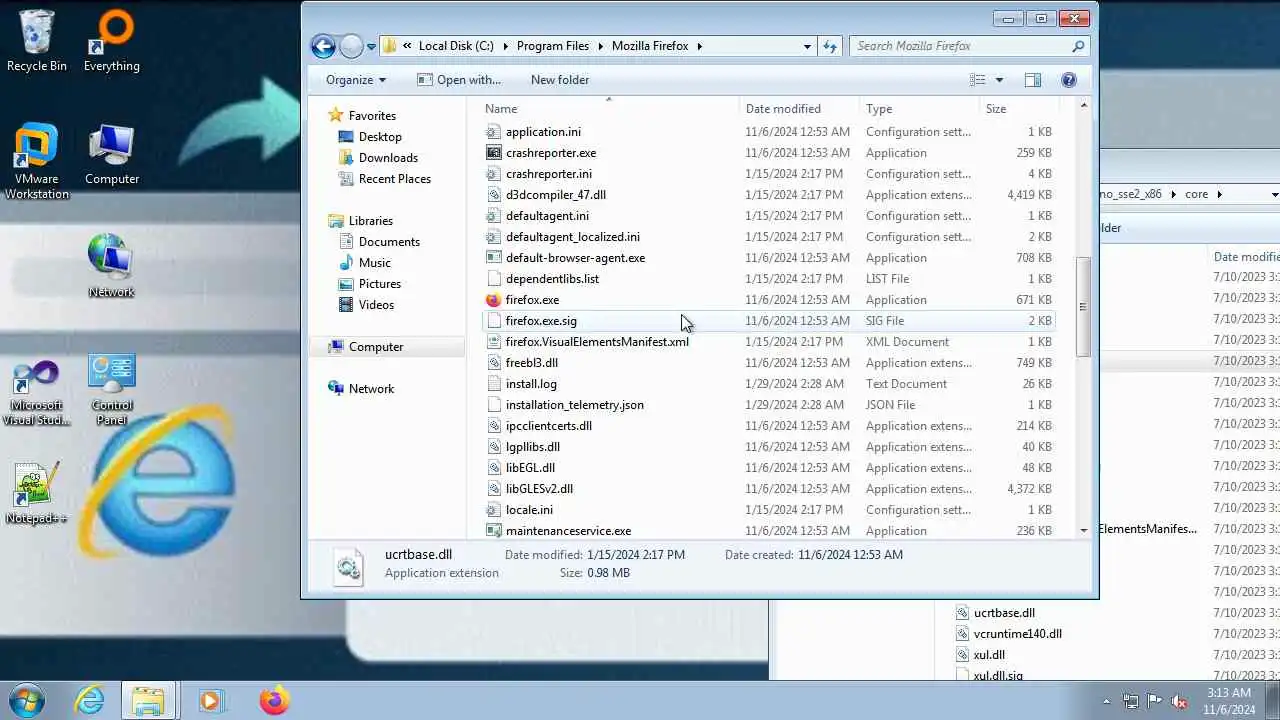Click the Windows Start button
Viewport: 1280px width, 720px height.
(27, 700)
